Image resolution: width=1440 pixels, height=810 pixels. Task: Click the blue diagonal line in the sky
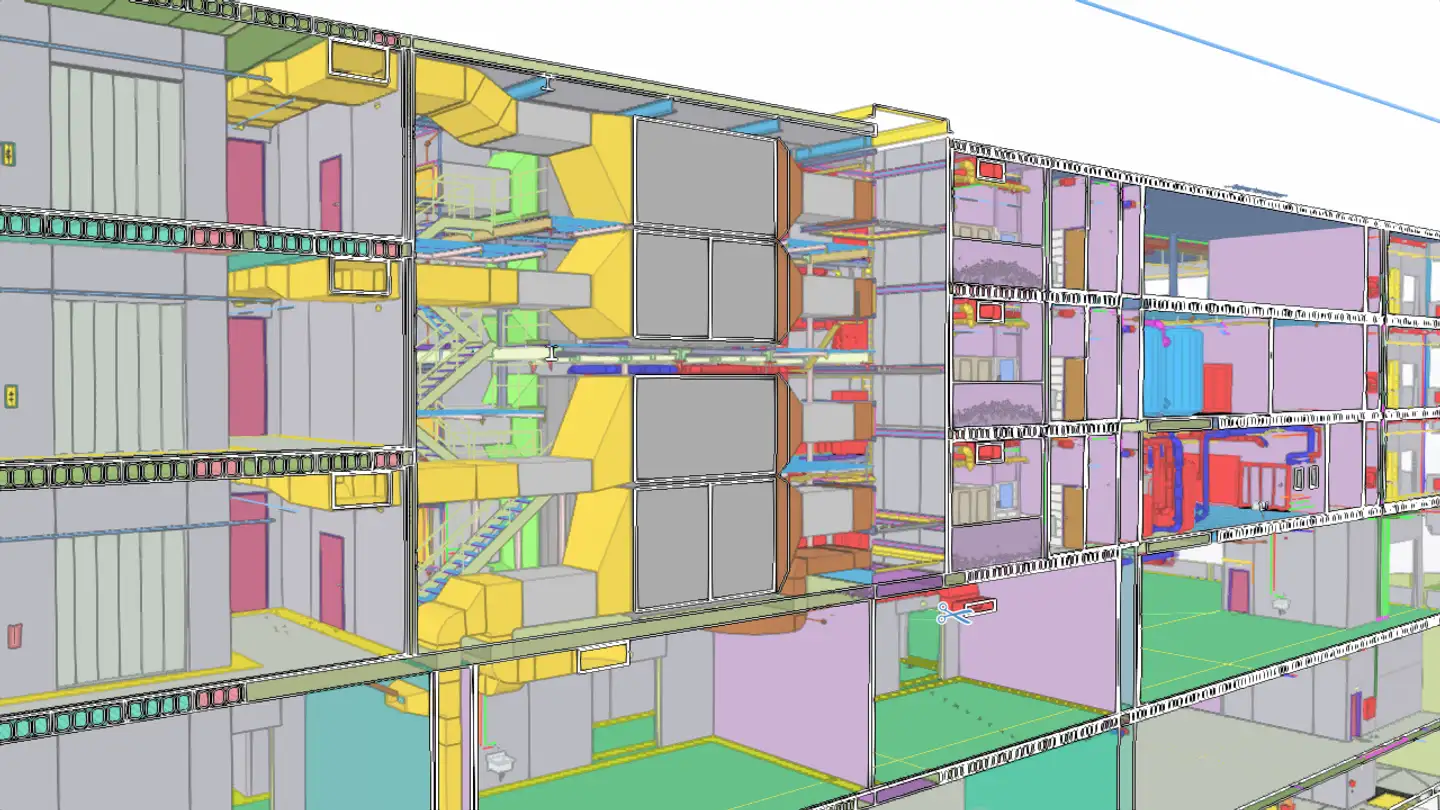(x=1260, y=58)
